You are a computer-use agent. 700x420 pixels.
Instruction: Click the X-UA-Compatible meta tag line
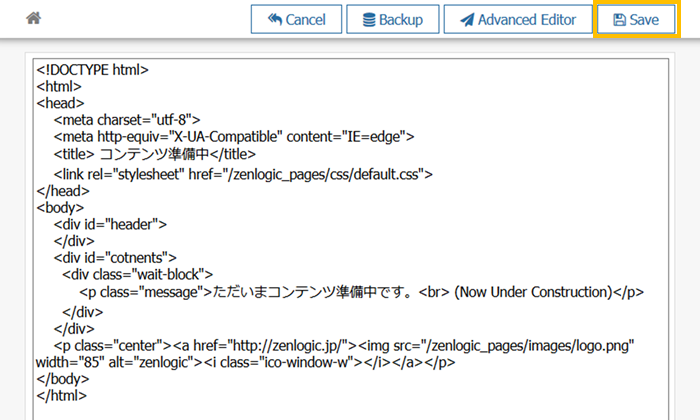tap(234, 137)
